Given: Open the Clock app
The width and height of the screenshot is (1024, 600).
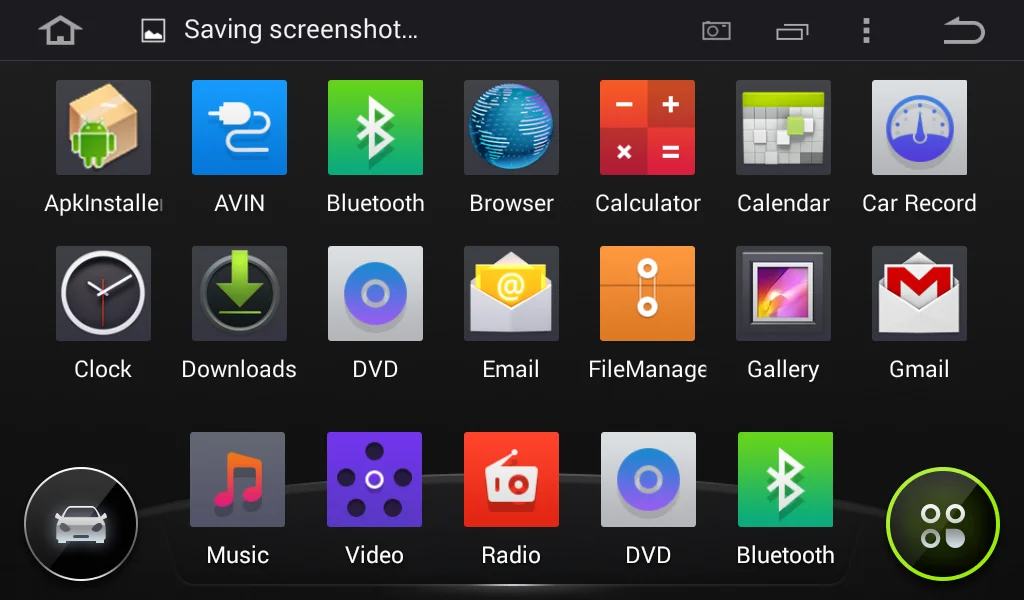Looking at the screenshot, I should tap(103, 293).
